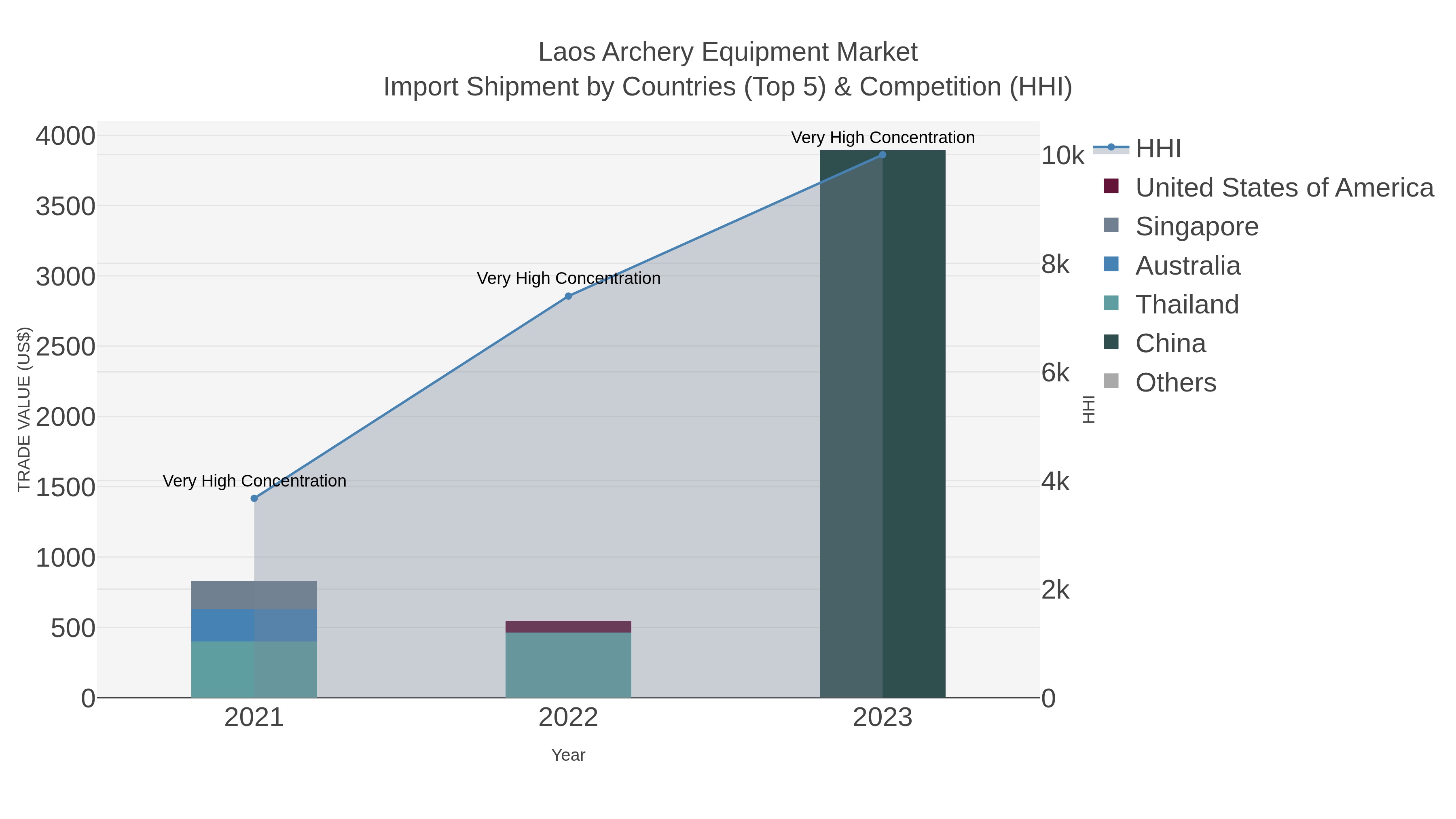
Task: Click the Others legend color swatch
Action: pos(1111,381)
